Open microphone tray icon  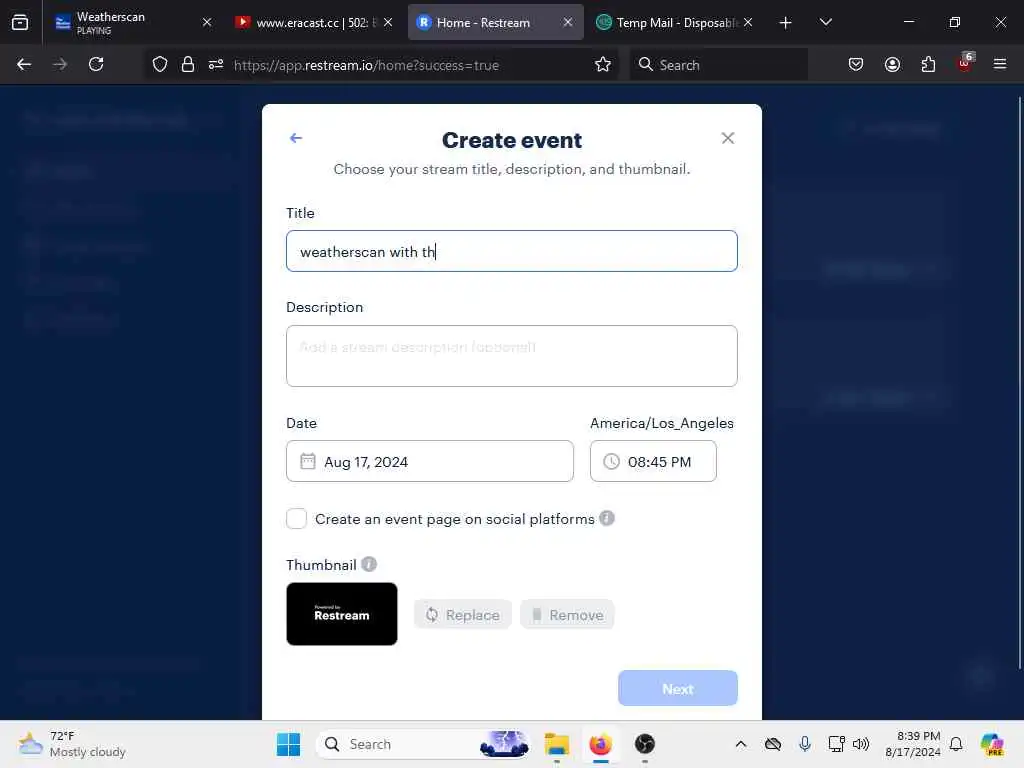coord(805,744)
